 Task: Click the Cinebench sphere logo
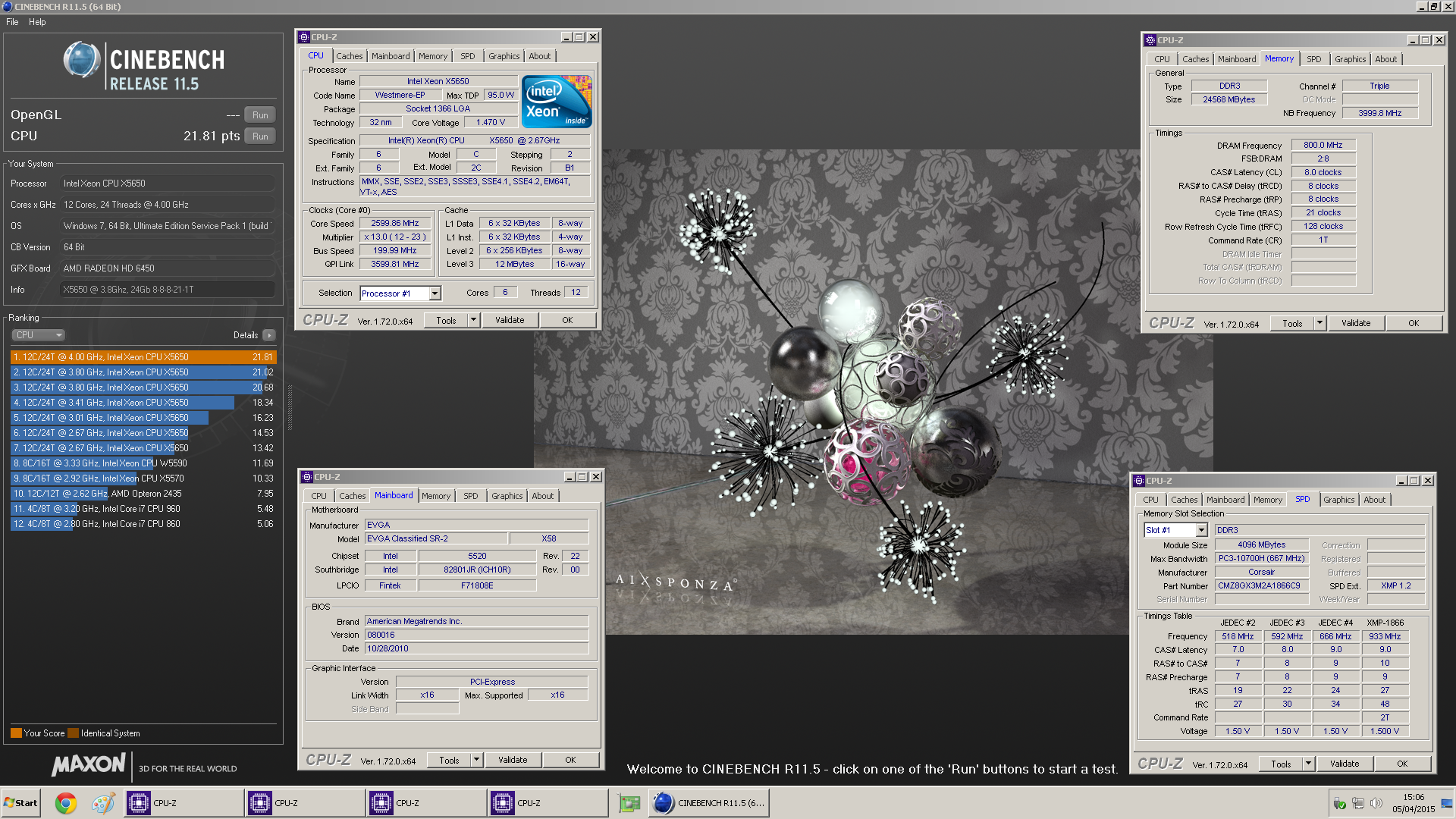point(82,60)
